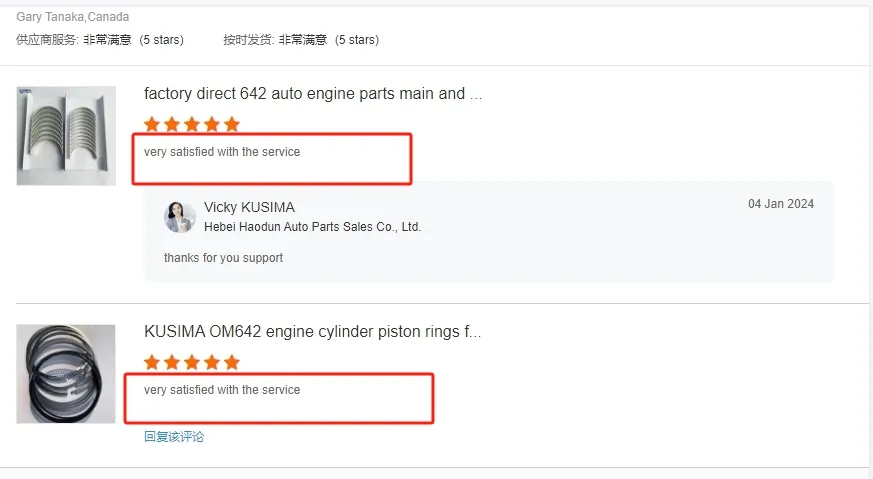Viewport: 873px width, 479px height.
Task: Click first star of the piston rings review
Action: point(152,362)
